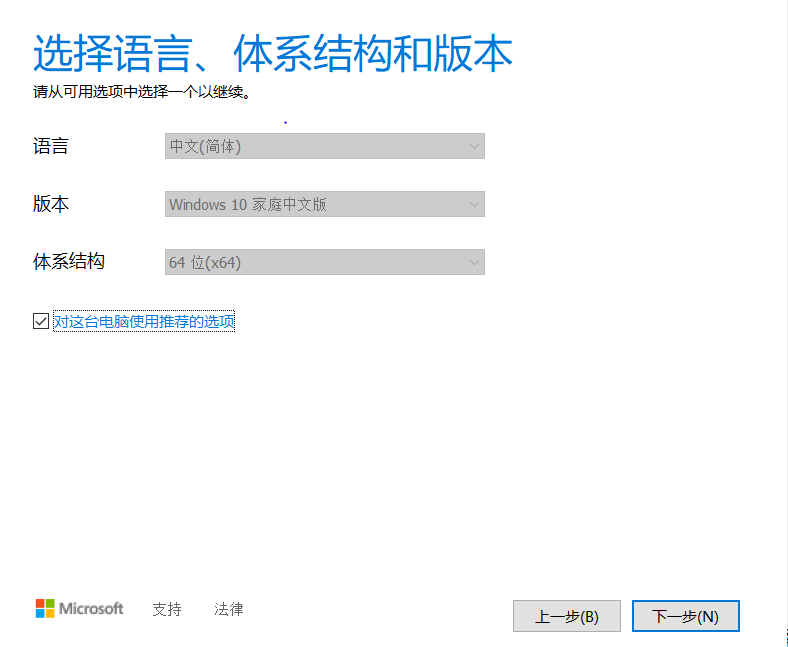Viewport: 788px width, 647px height.
Task: Click the 对这台电脑使用推荐的选项 label text
Action: click(144, 321)
